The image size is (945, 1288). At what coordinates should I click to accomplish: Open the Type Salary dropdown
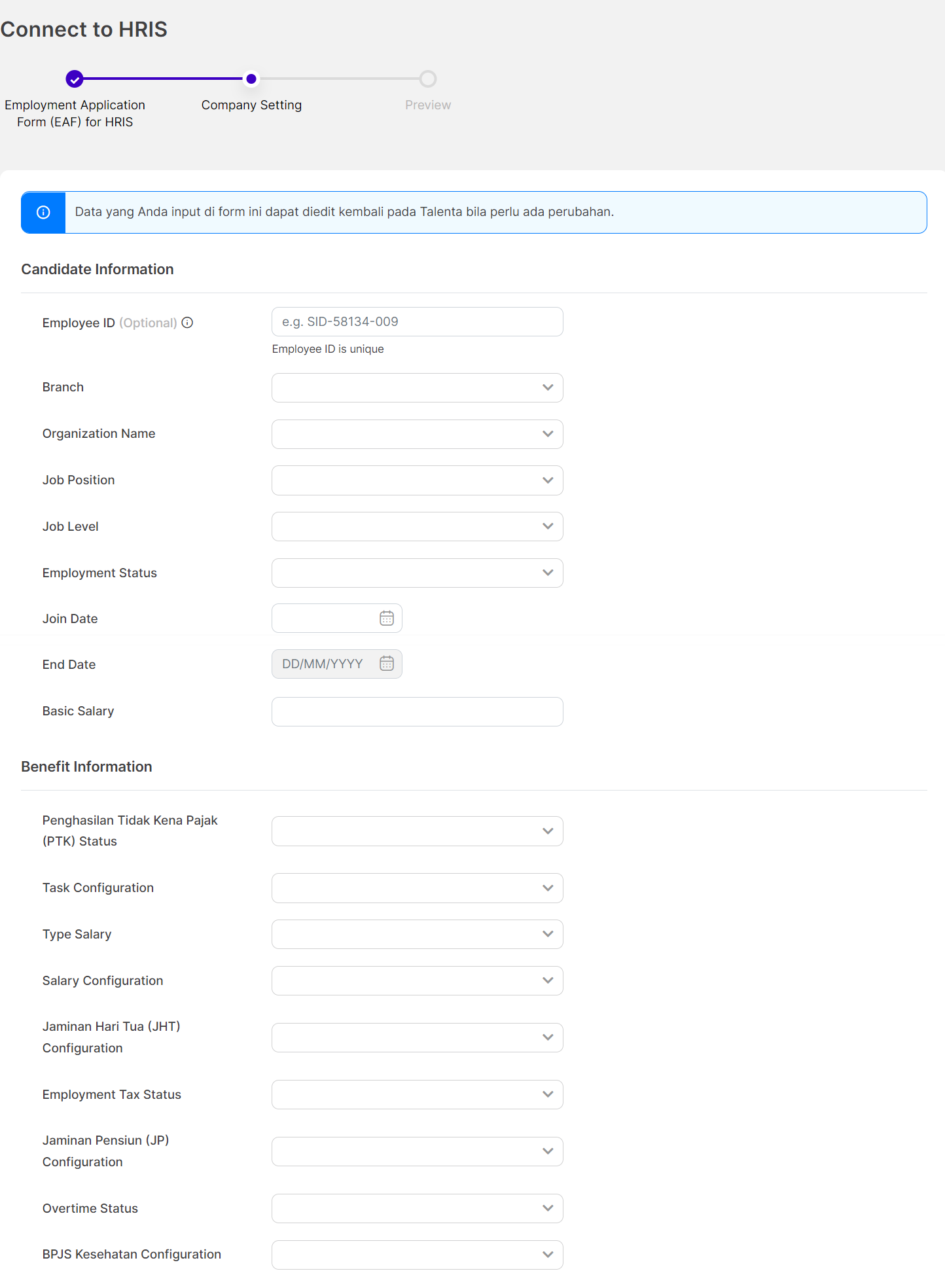pos(417,934)
